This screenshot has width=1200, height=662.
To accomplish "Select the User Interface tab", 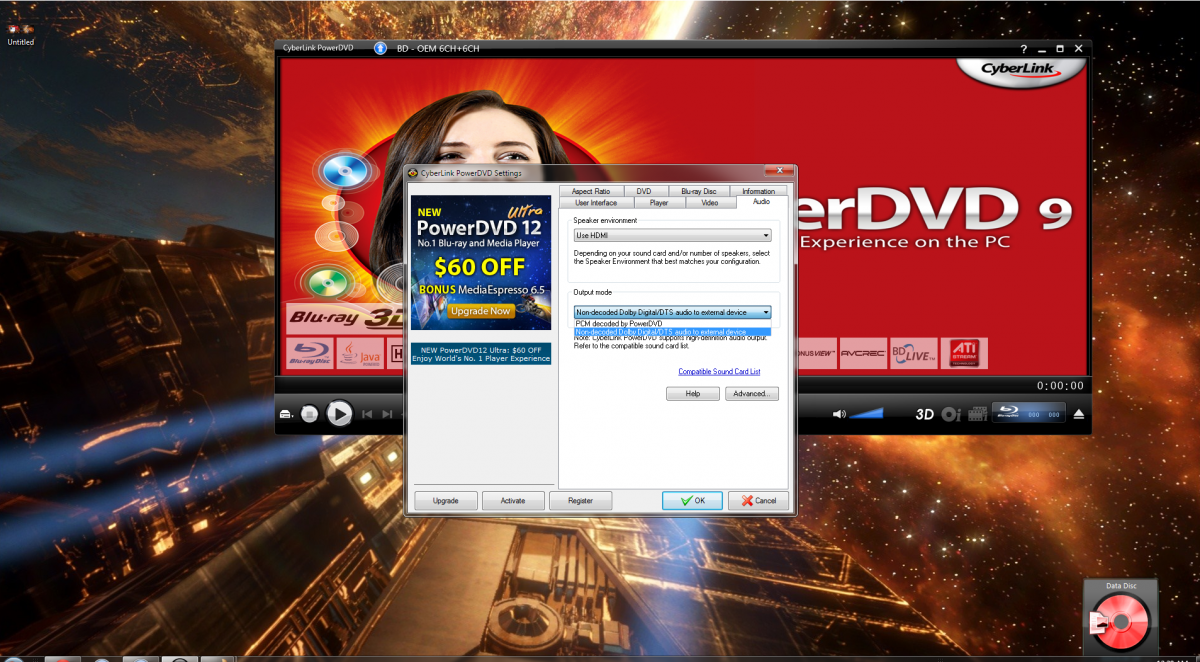I will [x=596, y=202].
